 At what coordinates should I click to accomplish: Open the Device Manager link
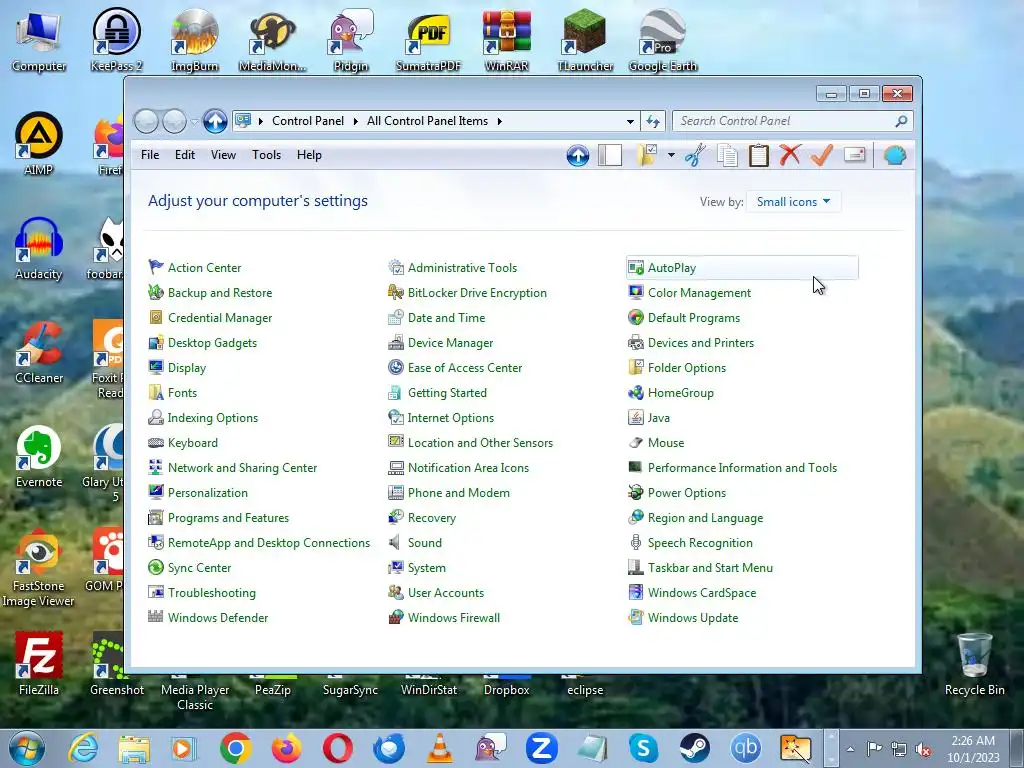pos(450,343)
